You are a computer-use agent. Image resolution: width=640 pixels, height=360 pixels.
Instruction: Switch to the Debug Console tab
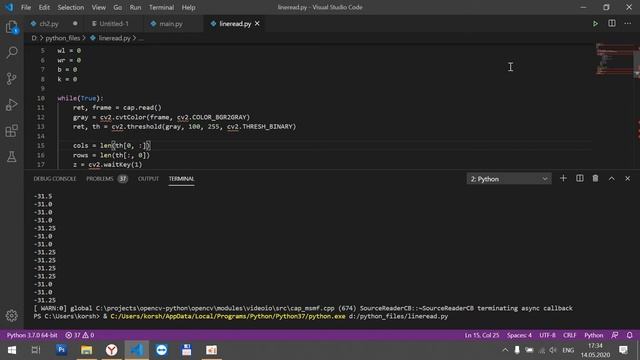coord(55,179)
